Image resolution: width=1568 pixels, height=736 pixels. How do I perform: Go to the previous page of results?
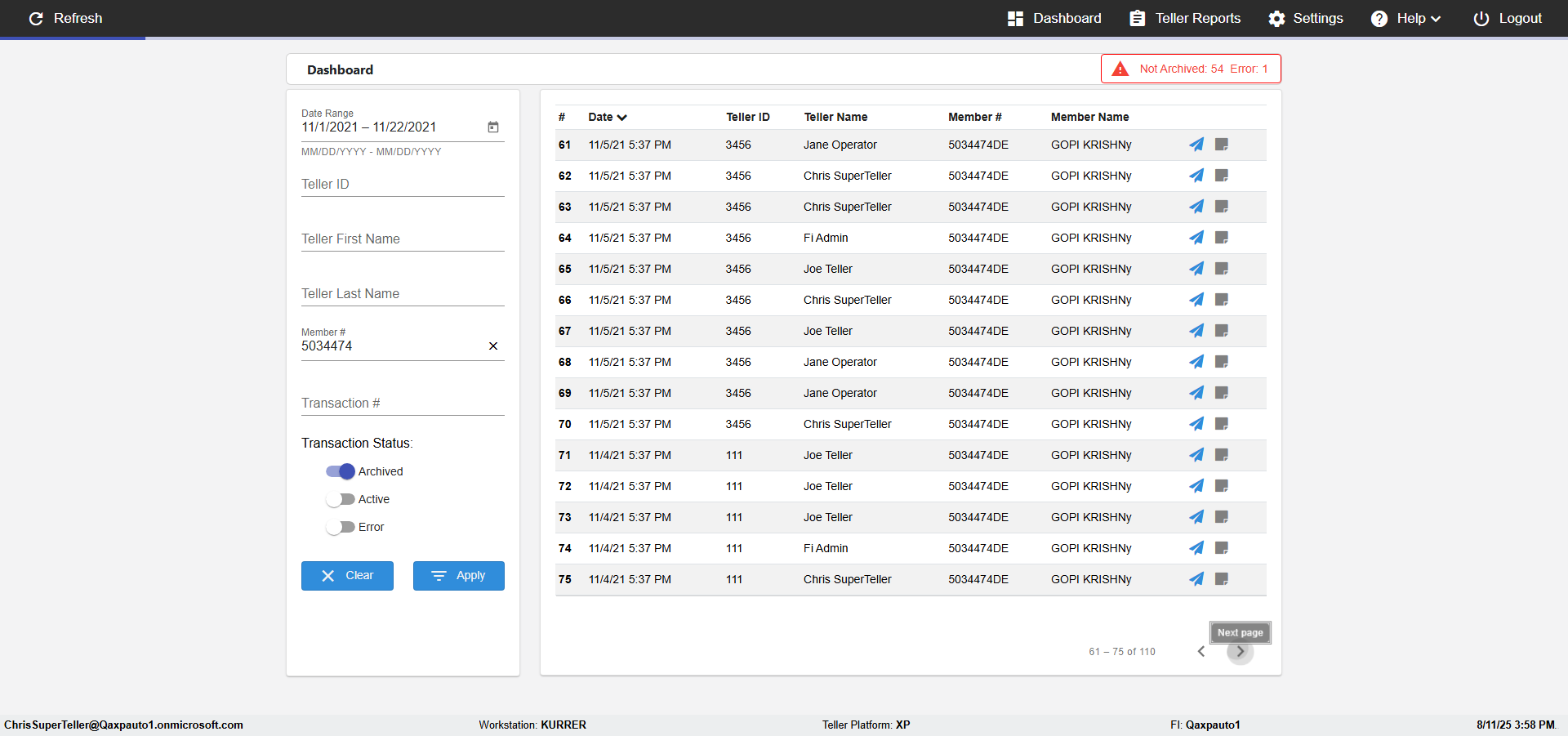point(1201,651)
